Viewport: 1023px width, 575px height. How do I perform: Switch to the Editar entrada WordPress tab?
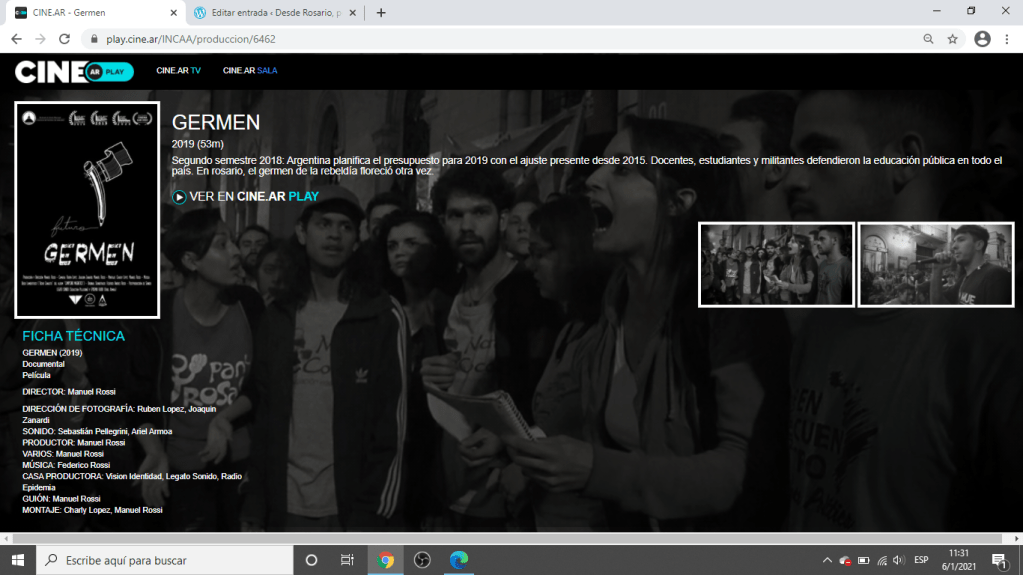[x=275, y=13]
